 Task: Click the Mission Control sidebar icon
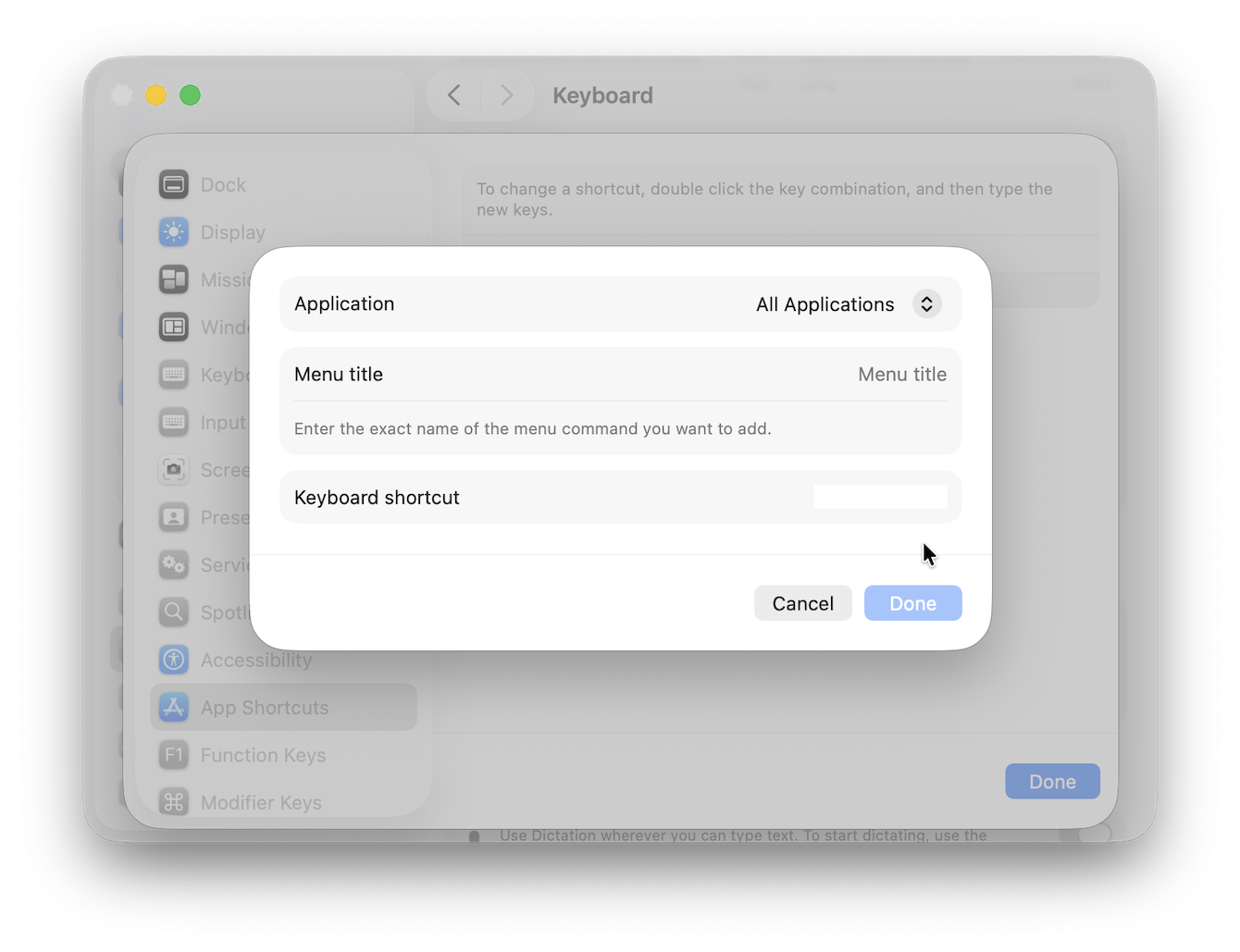[174, 279]
